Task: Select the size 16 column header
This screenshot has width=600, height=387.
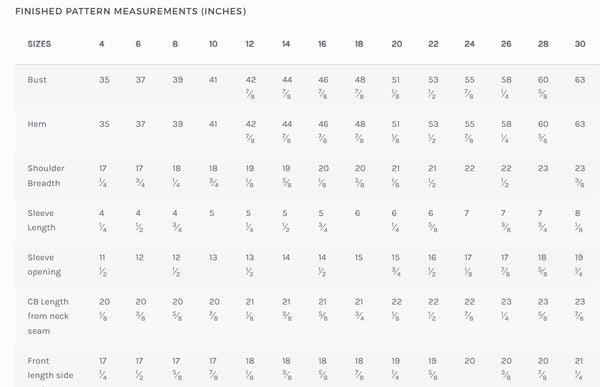Action: 322,44
